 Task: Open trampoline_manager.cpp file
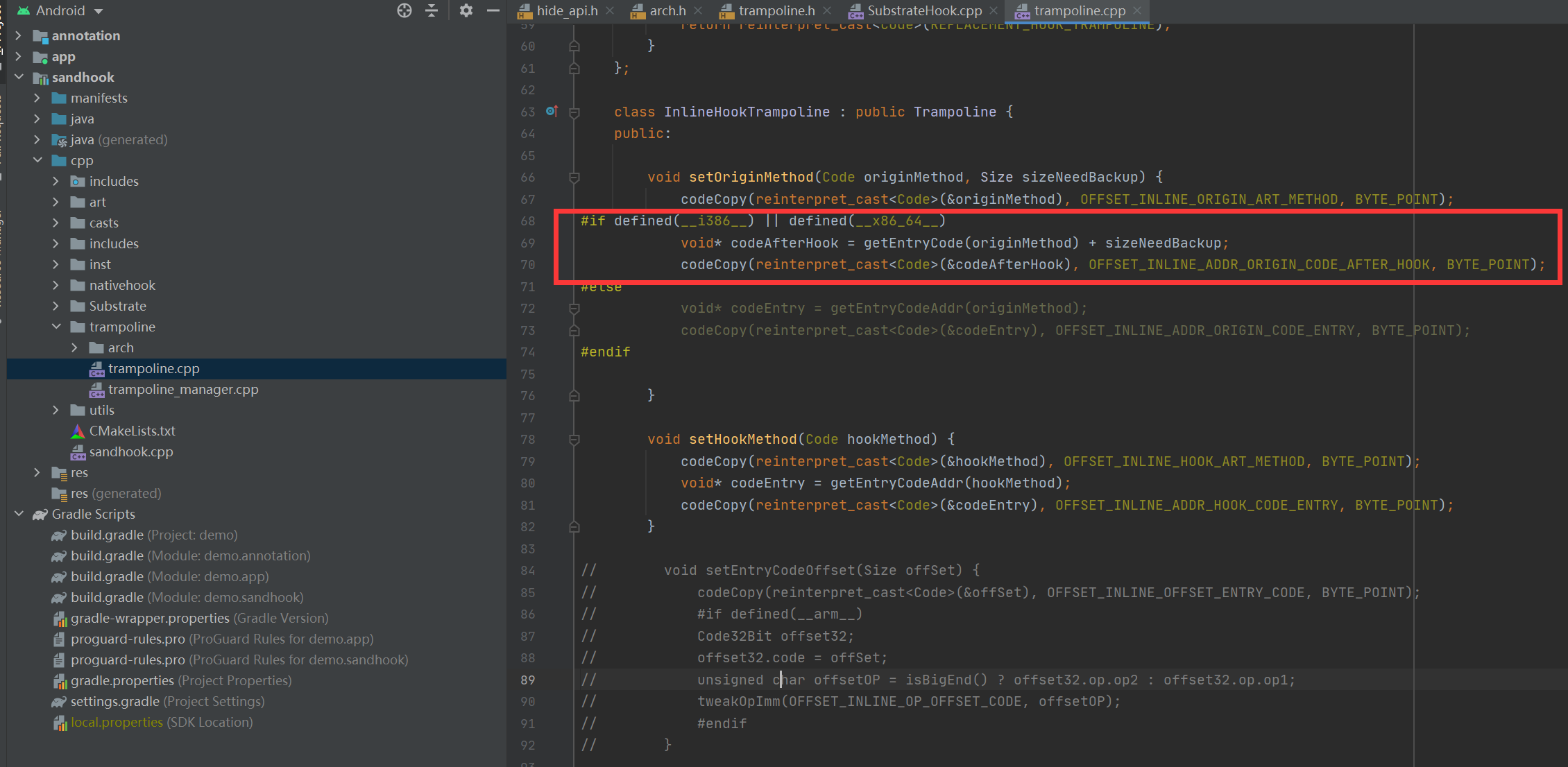(182, 389)
